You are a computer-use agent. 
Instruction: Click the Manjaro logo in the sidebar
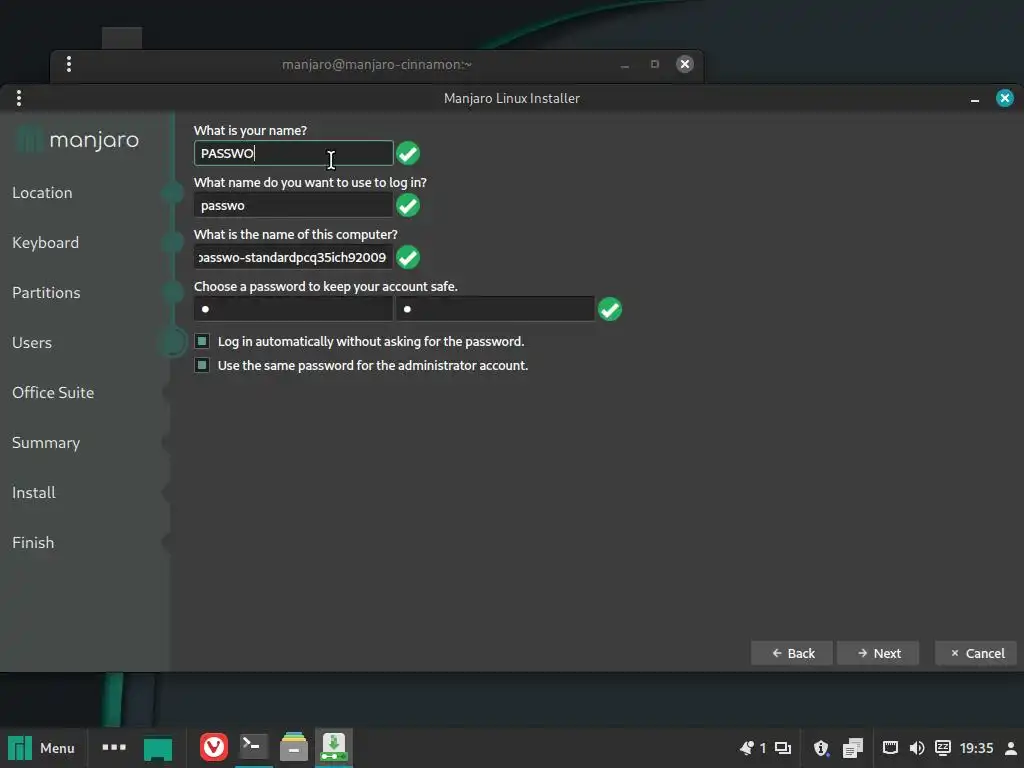pos(77,140)
